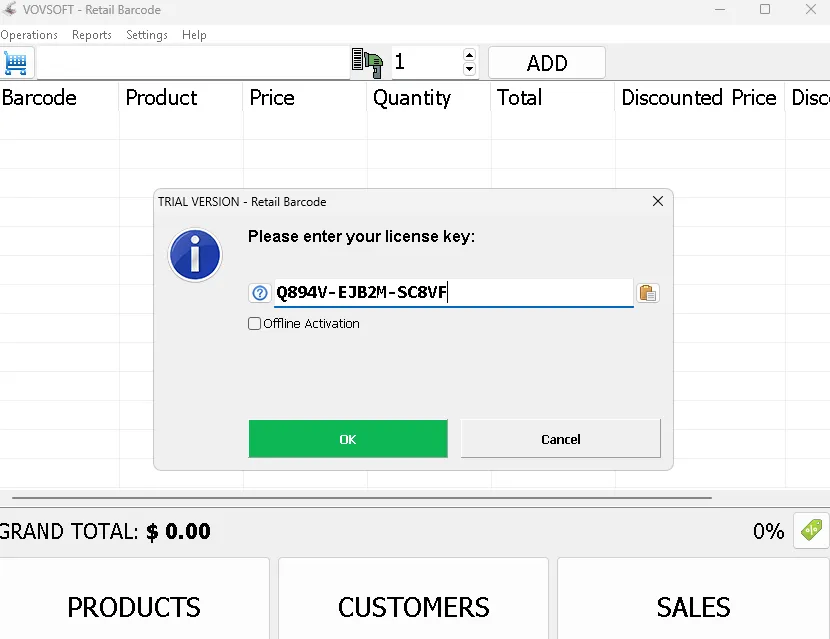This screenshot has height=639, width=830.
Task: Cancel the license key dialog
Action: point(560,438)
